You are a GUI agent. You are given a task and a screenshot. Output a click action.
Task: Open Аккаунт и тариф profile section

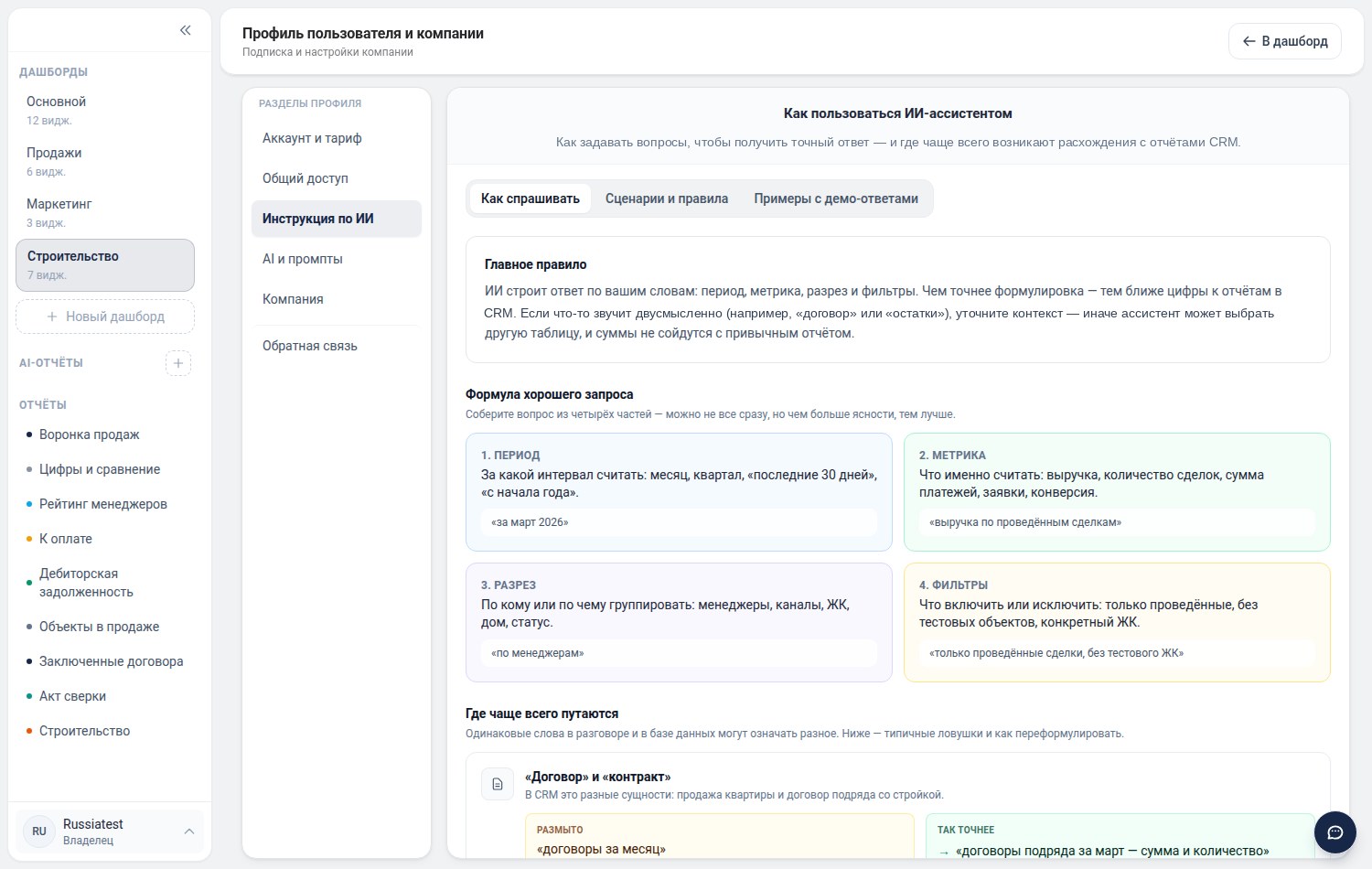point(337,138)
